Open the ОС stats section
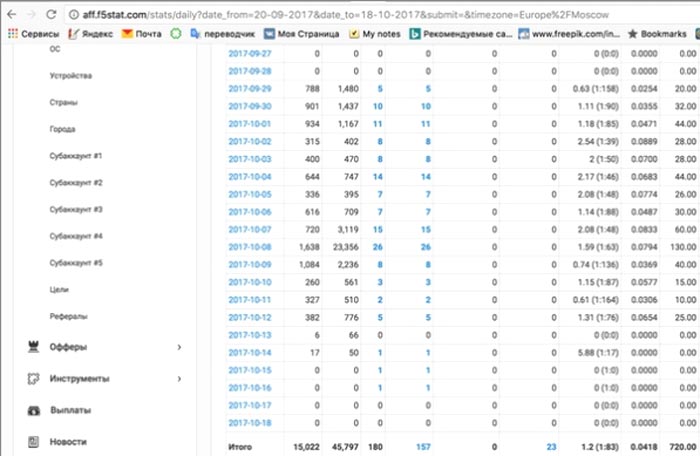 [54, 49]
